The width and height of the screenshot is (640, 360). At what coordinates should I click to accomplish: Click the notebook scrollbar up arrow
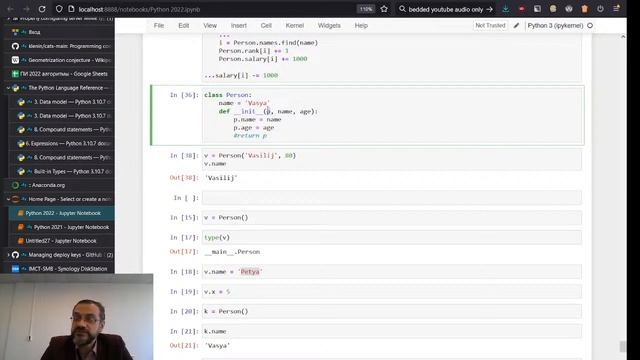coord(623,37)
